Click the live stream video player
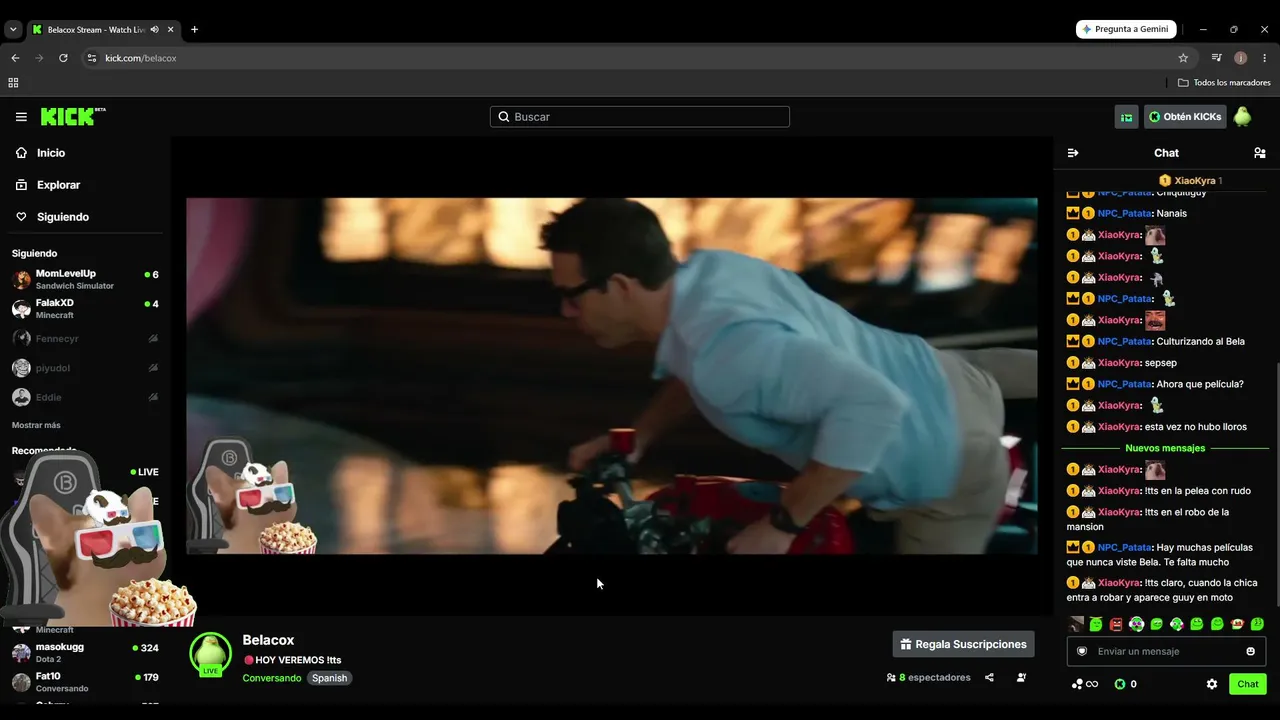 (612, 376)
